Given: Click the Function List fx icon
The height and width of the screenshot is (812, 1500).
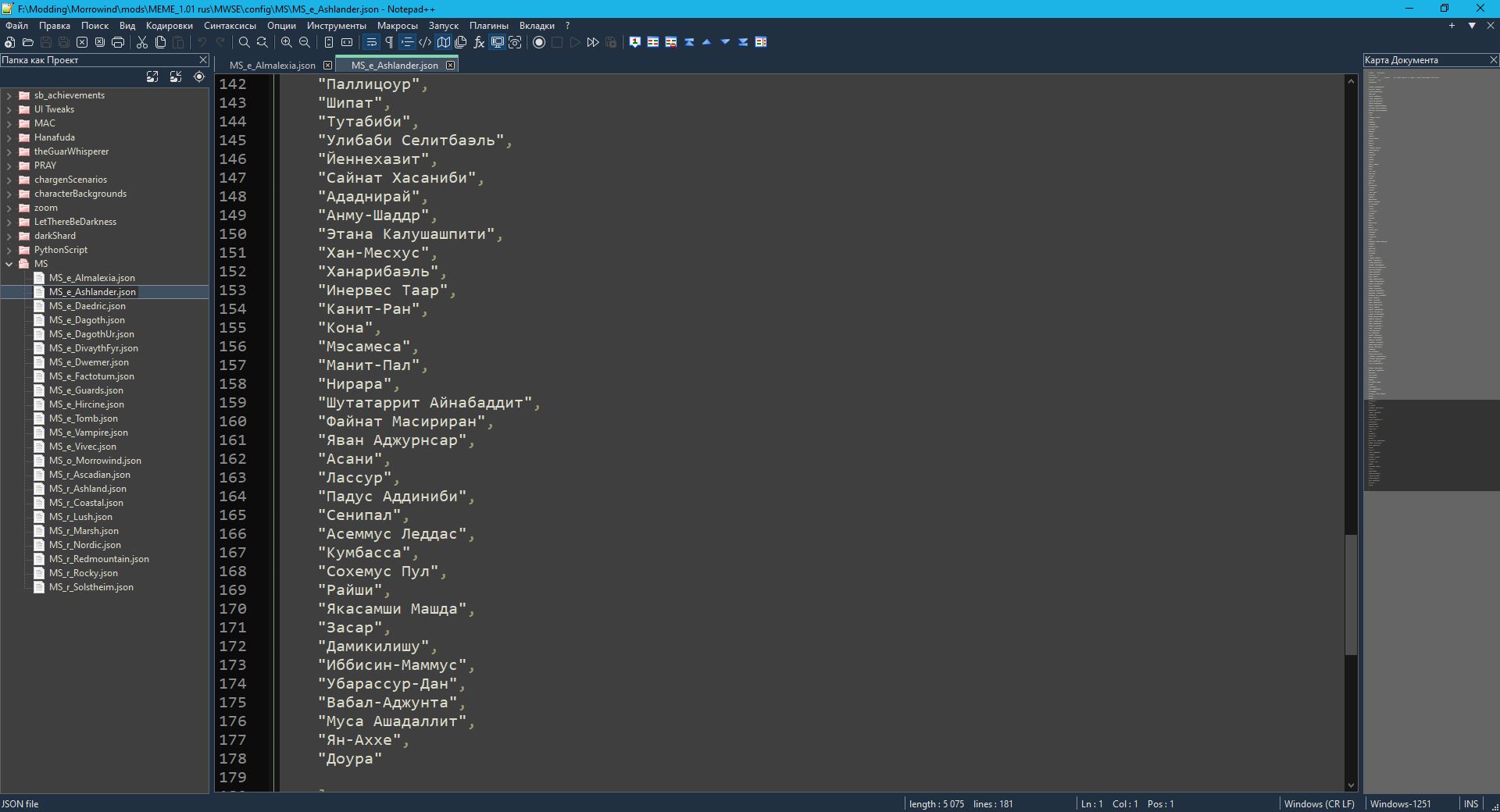Looking at the screenshot, I should tap(479, 42).
